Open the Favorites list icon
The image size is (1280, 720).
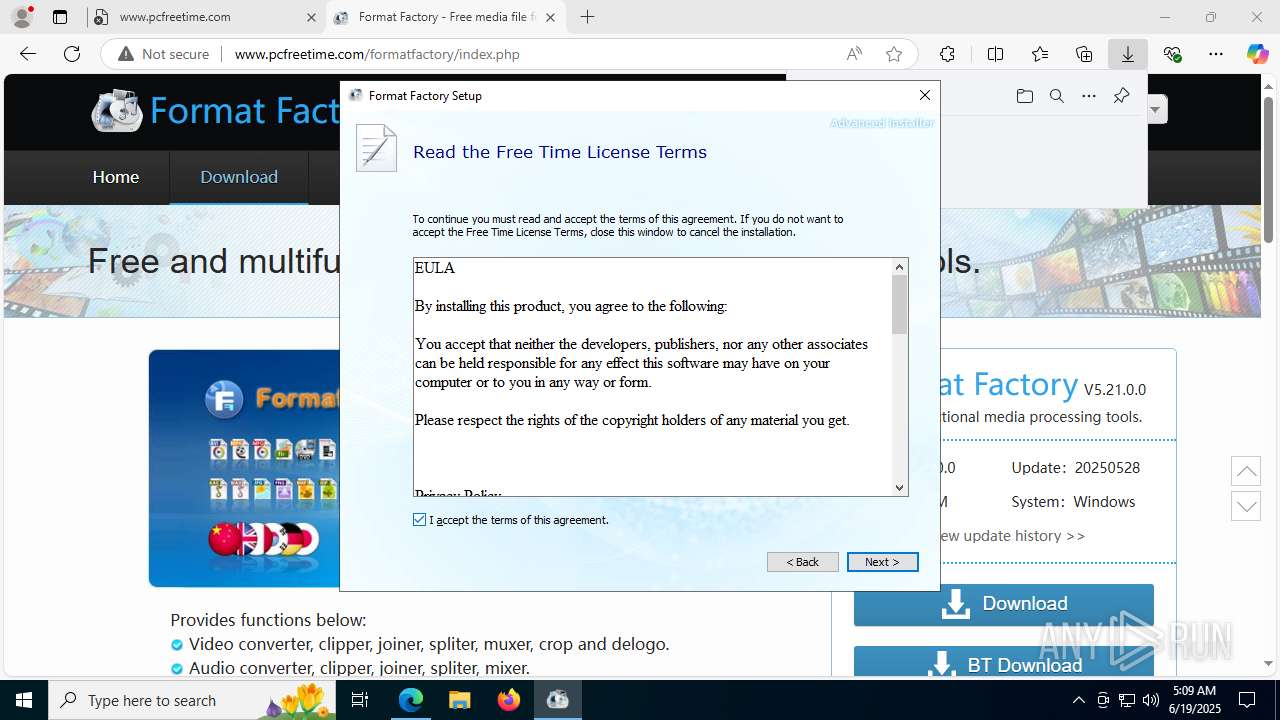coord(1040,54)
